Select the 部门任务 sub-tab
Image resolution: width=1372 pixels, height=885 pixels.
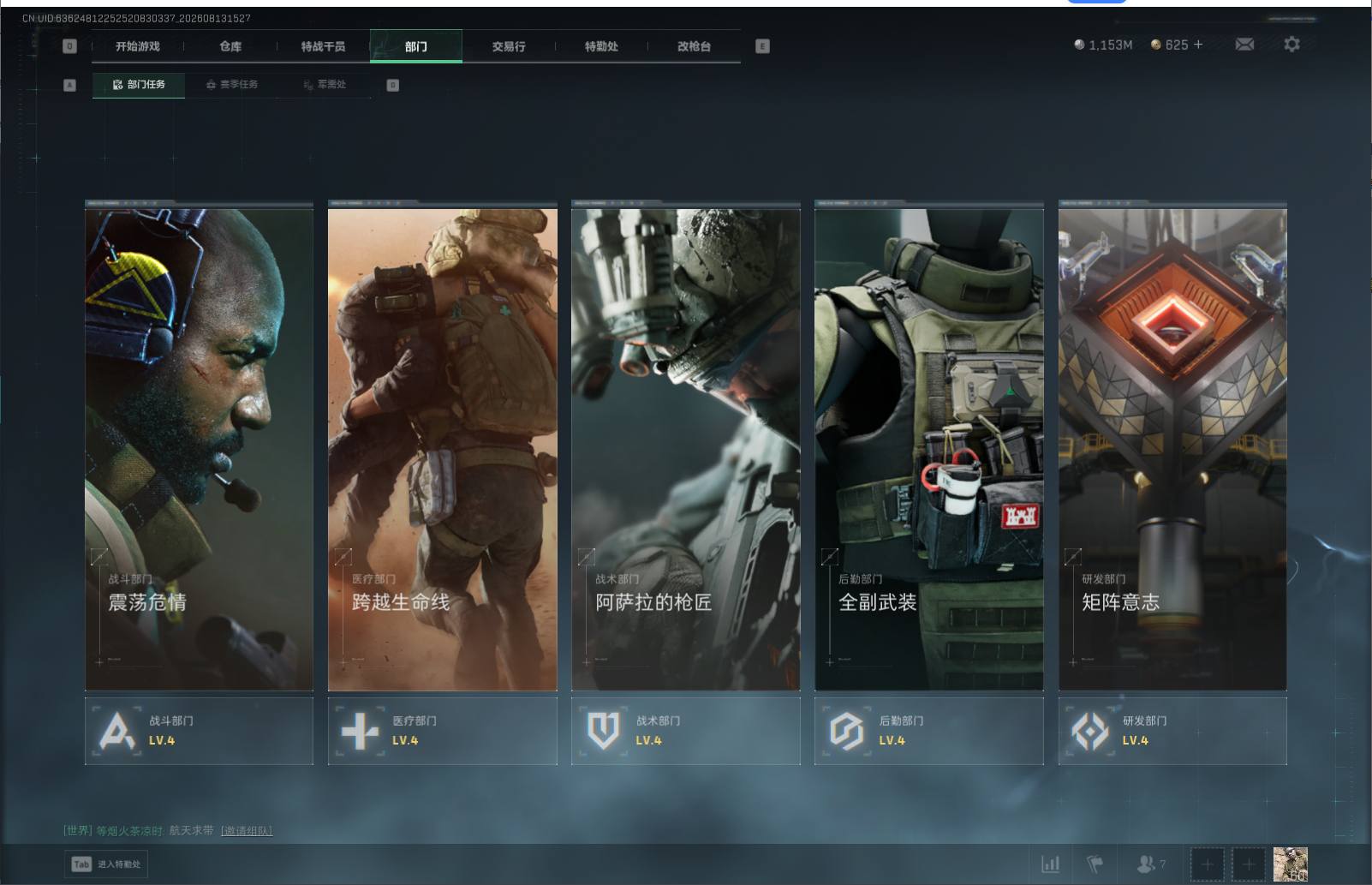pyautogui.click(x=139, y=85)
